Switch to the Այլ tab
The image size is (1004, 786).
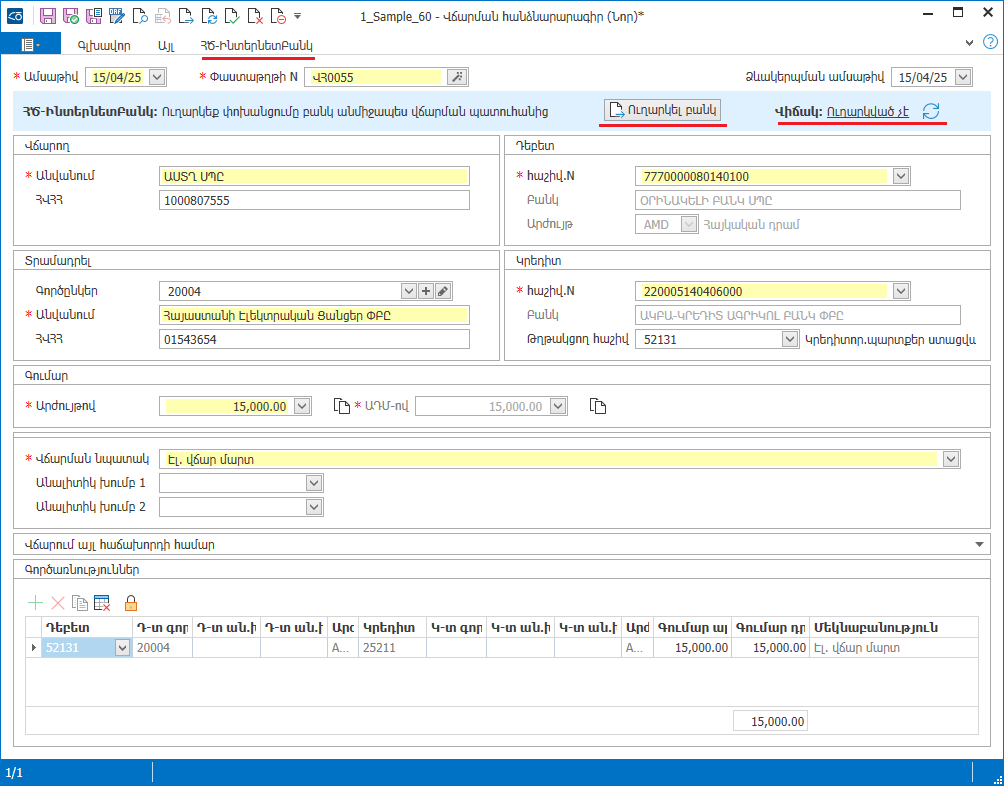166,46
